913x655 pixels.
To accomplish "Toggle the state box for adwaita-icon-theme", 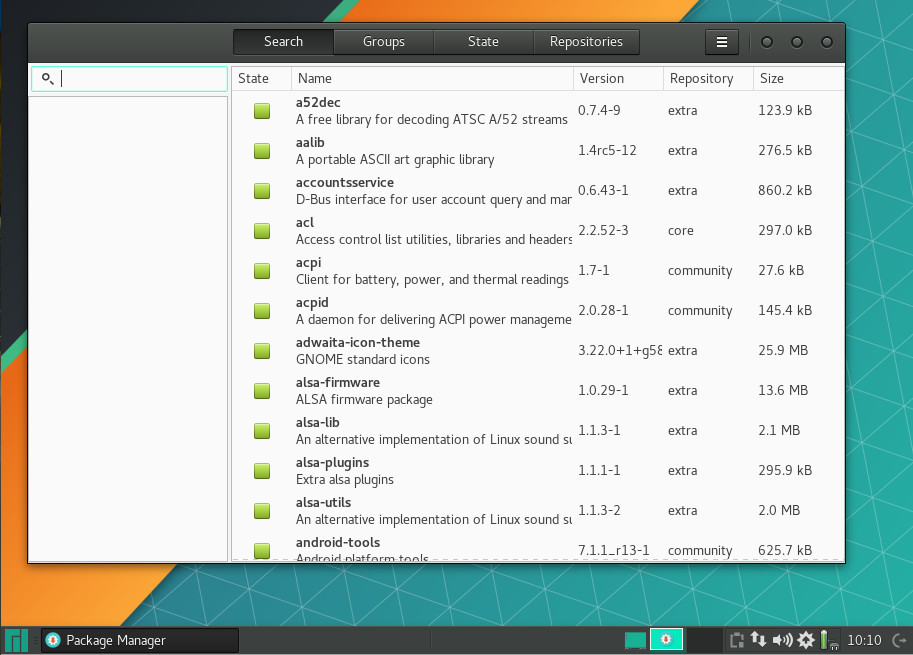I will [261, 351].
